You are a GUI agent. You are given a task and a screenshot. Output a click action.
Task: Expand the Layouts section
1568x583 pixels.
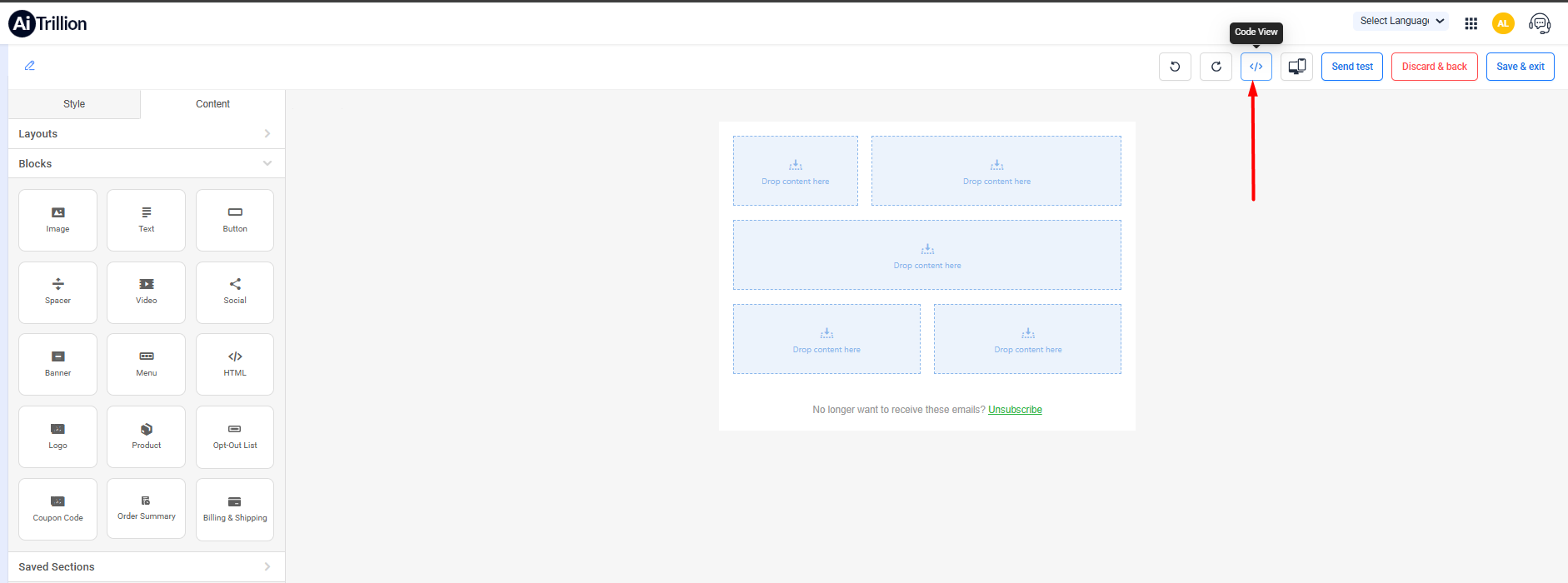pyautogui.click(x=146, y=134)
